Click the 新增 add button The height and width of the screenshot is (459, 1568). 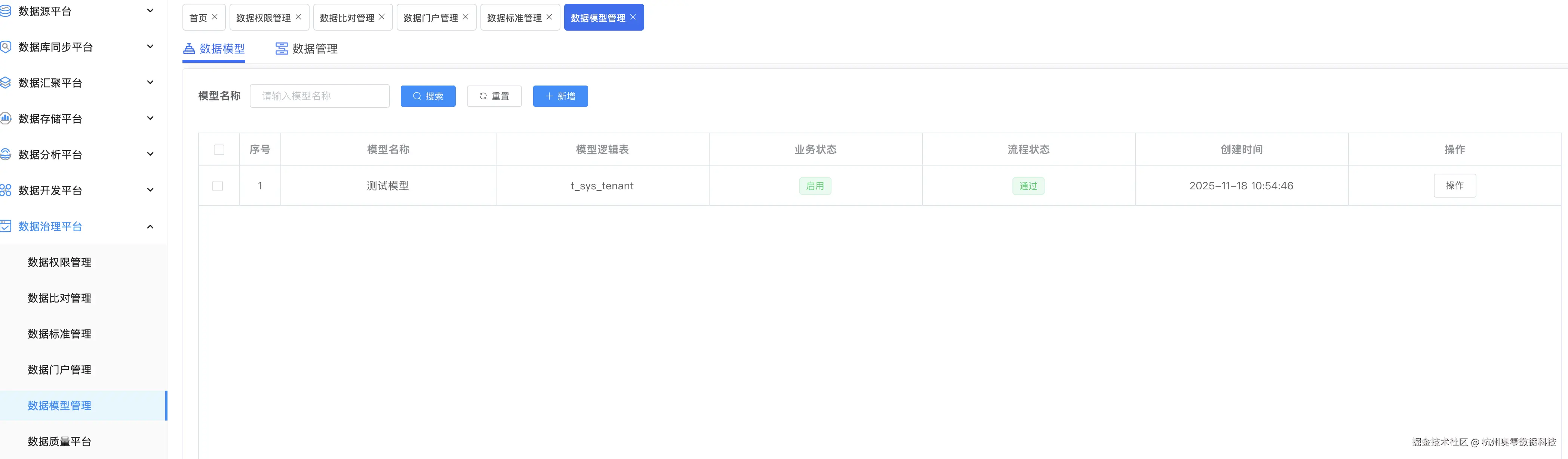560,96
